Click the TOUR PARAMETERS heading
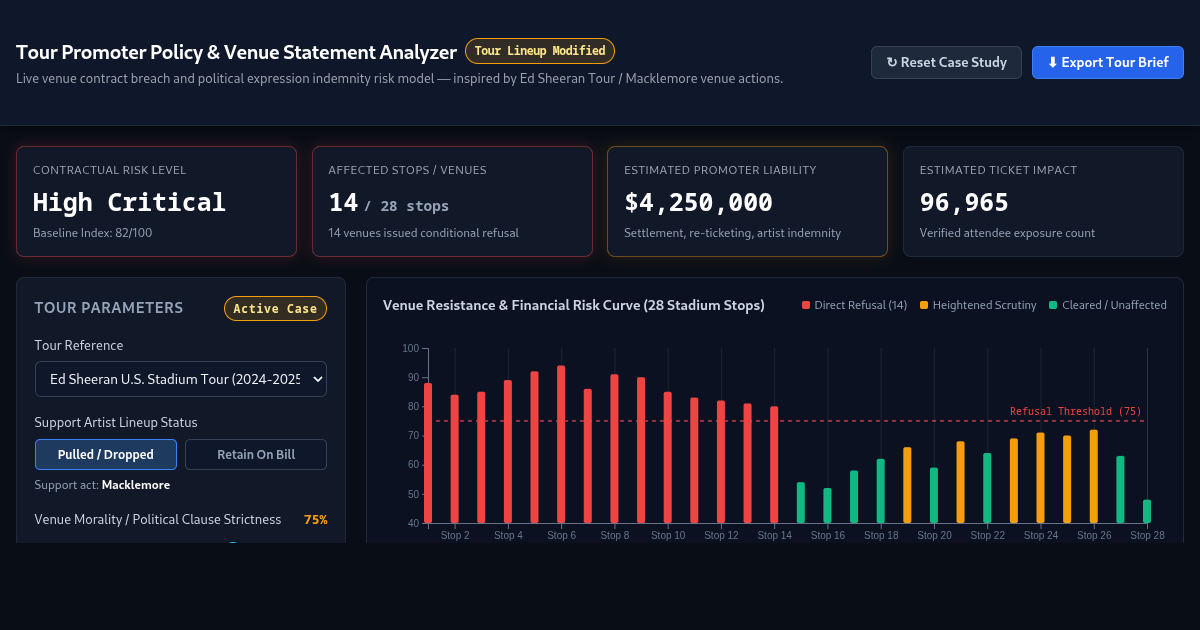 click(109, 308)
